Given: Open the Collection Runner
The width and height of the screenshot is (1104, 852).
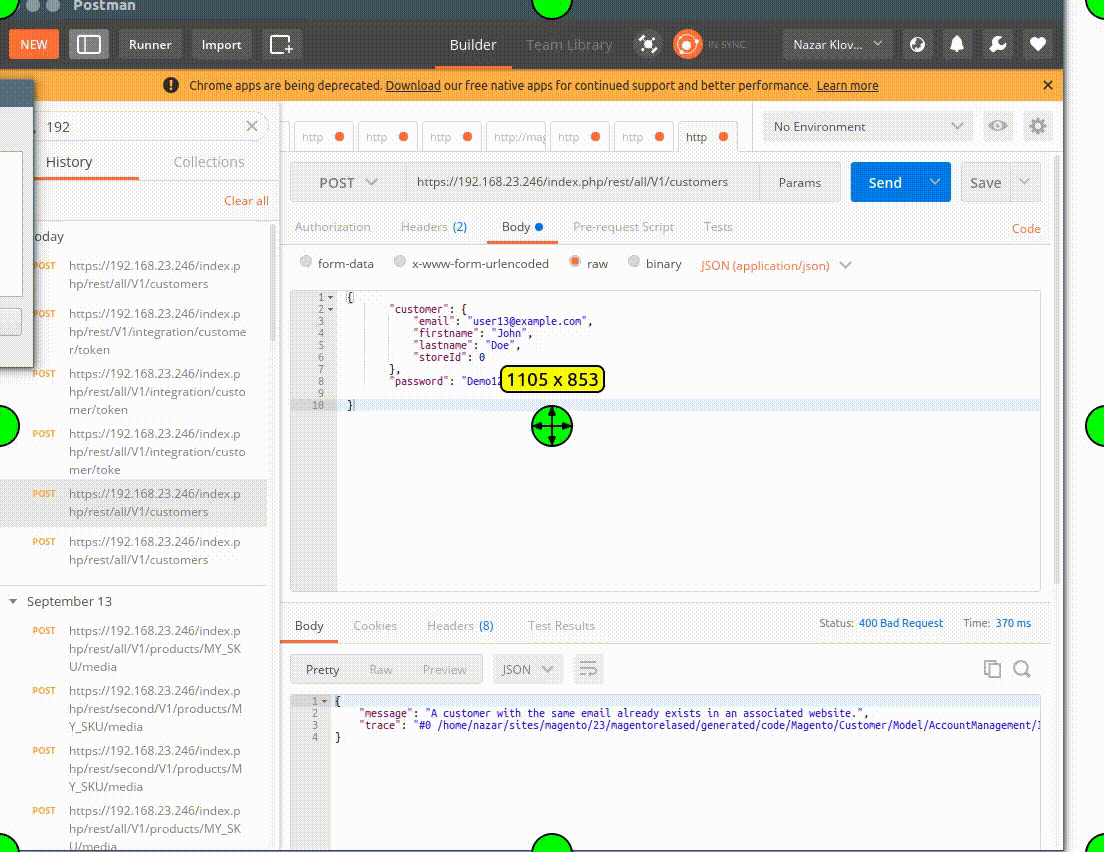Looking at the screenshot, I should 150,44.
